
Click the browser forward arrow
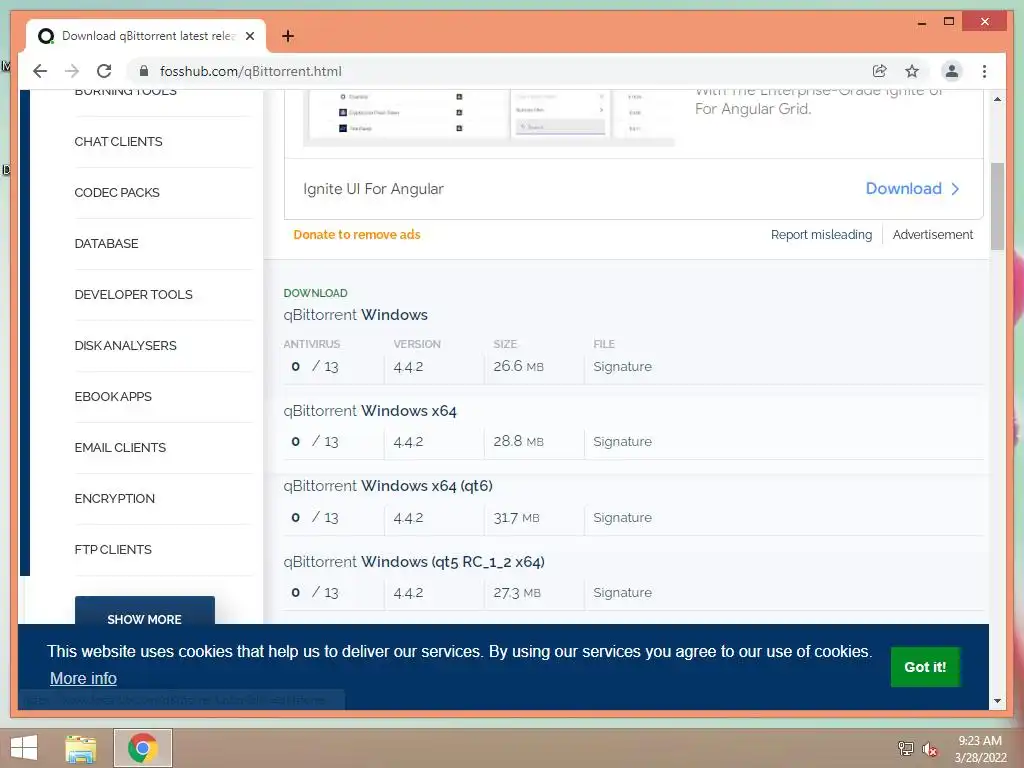[72, 71]
